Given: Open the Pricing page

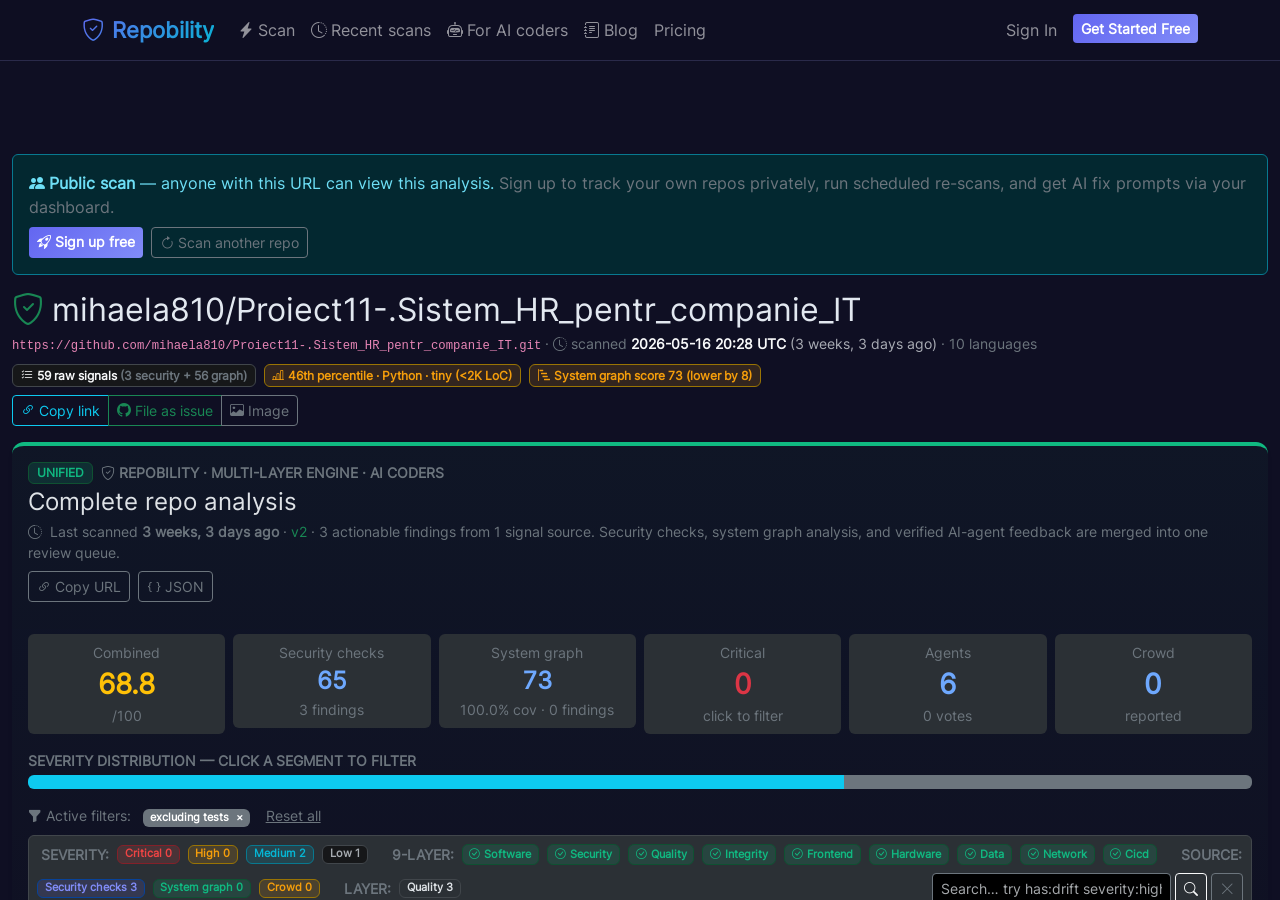Looking at the screenshot, I should tap(680, 30).
